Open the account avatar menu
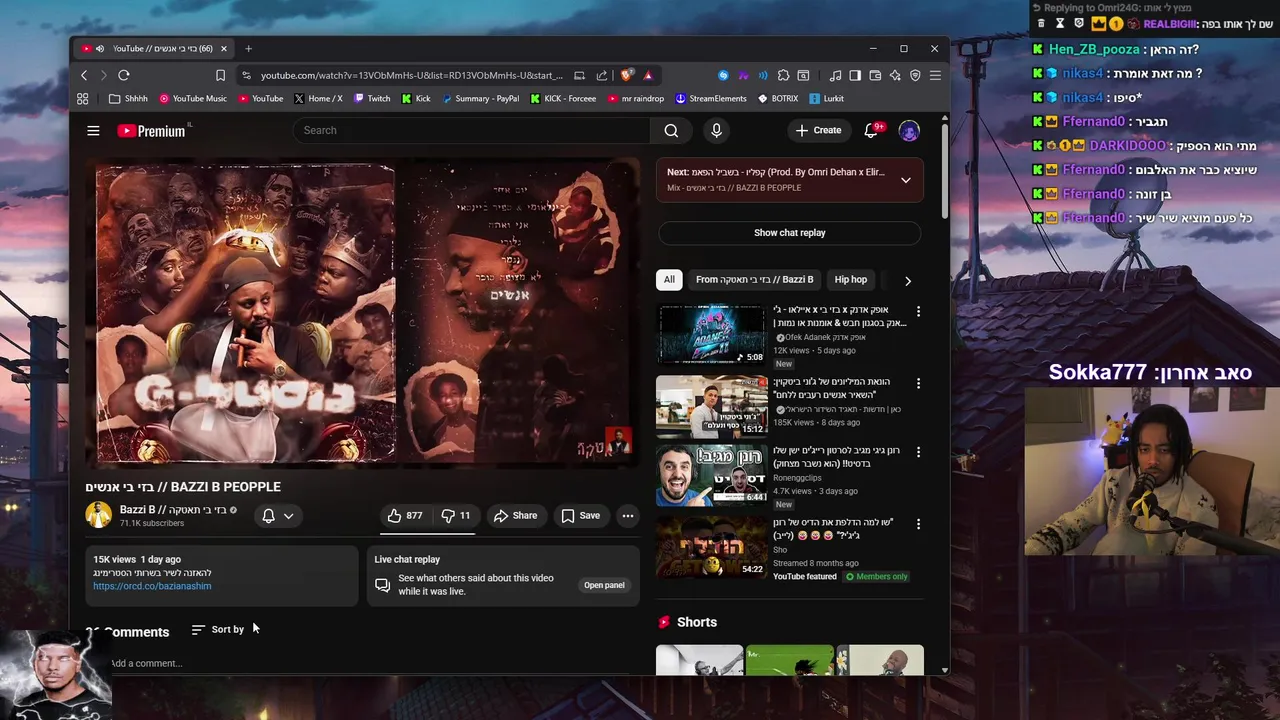1280x720 pixels. pos(909,131)
